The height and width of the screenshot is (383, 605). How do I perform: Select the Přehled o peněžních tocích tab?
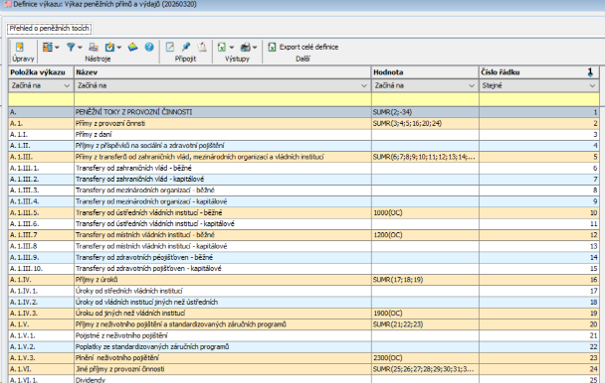point(49,29)
